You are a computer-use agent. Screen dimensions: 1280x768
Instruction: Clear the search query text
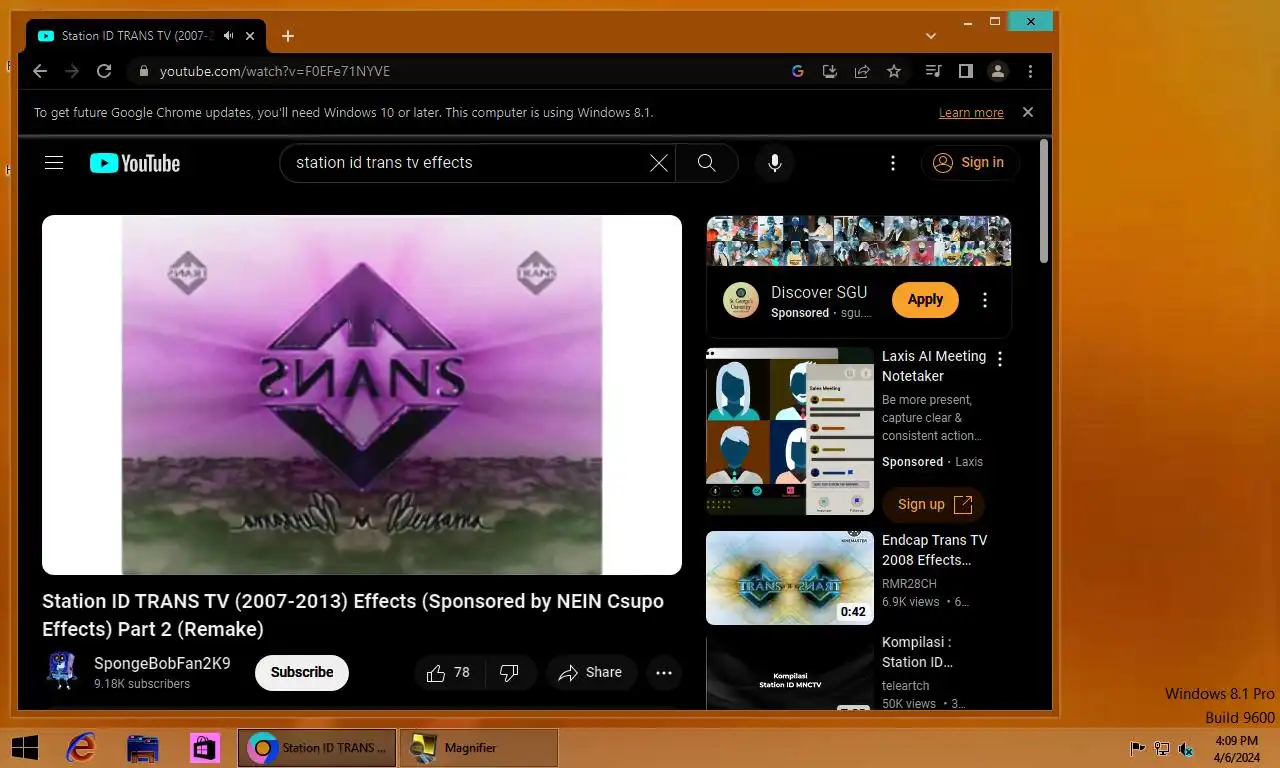[x=659, y=163]
